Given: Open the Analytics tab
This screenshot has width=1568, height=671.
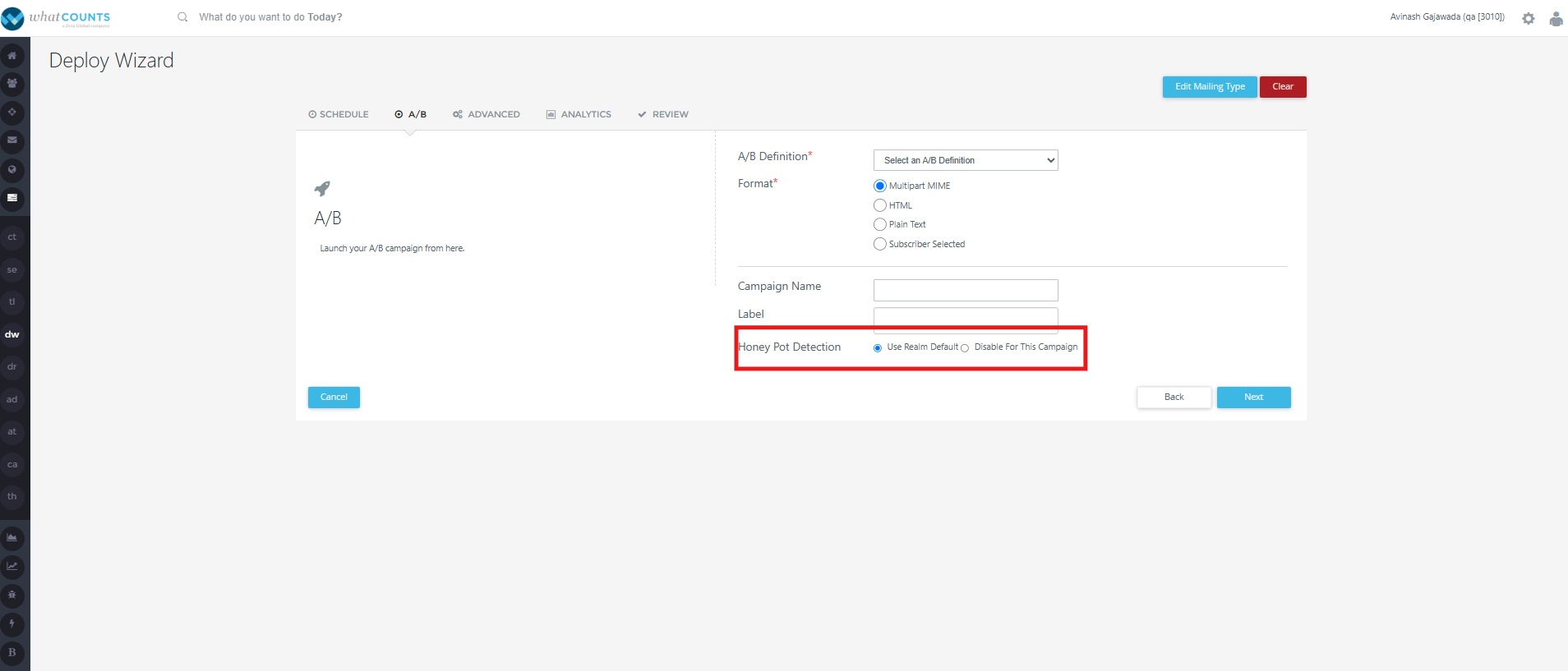Looking at the screenshot, I should [579, 114].
